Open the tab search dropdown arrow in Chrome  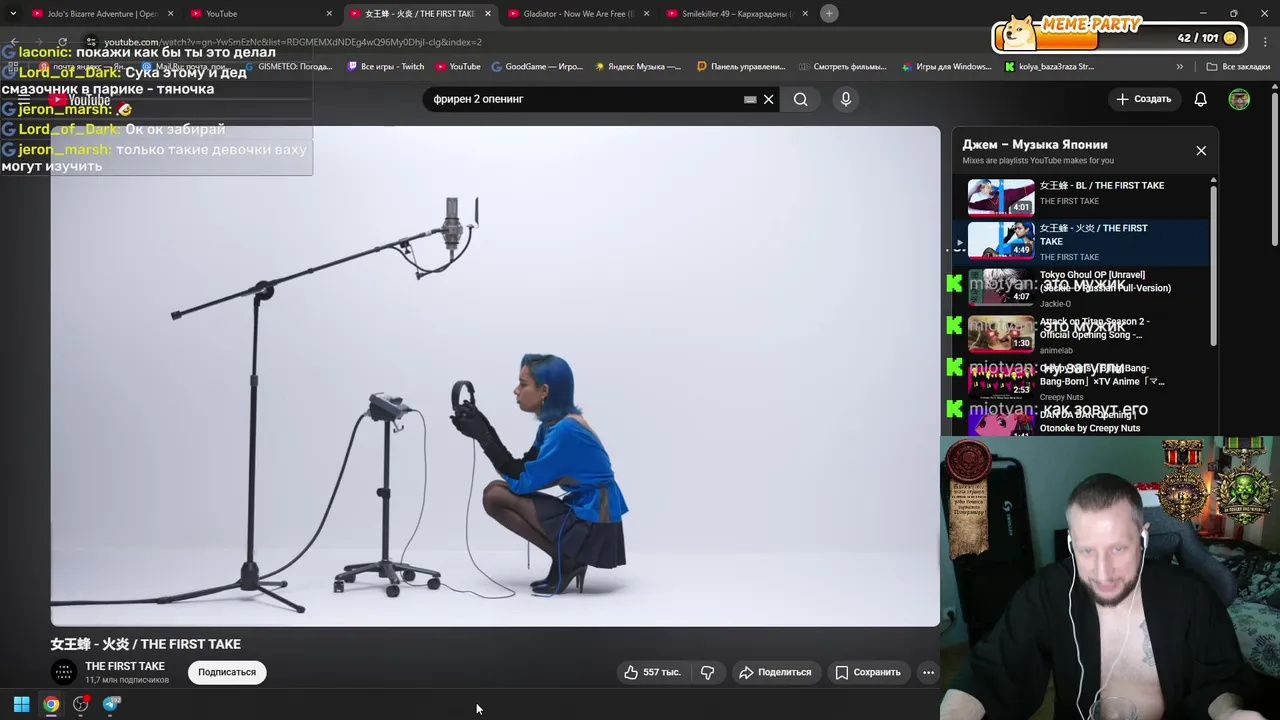13,13
